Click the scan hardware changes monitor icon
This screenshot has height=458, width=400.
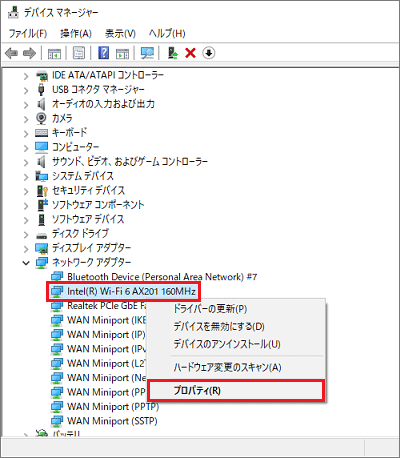147,53
